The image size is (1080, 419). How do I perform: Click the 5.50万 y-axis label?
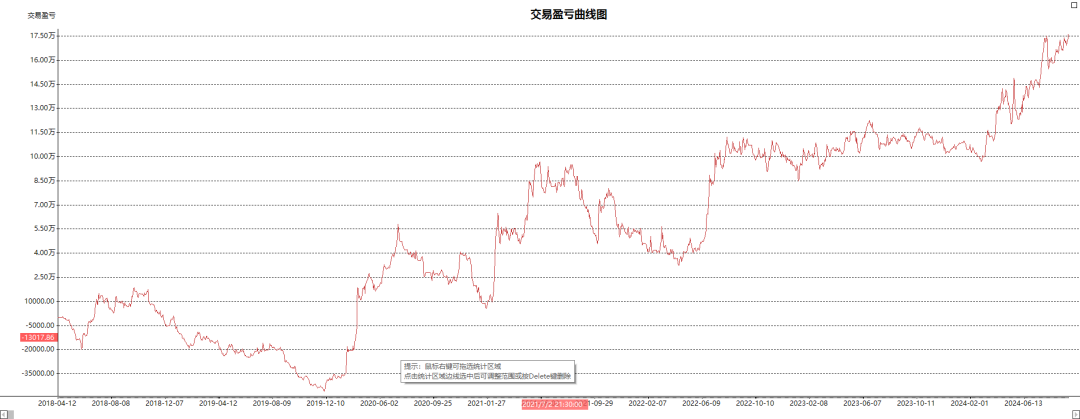(x=42, y=229)
